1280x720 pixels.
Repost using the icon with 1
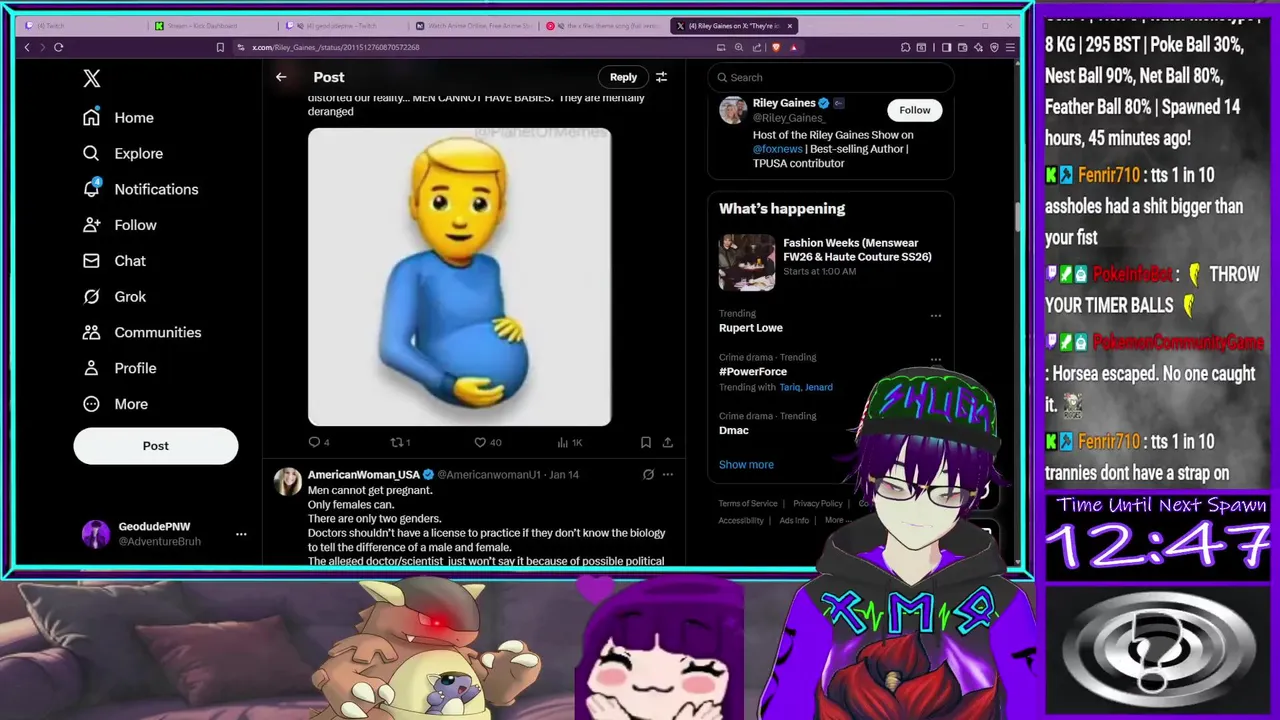click(x=396, y=442)
